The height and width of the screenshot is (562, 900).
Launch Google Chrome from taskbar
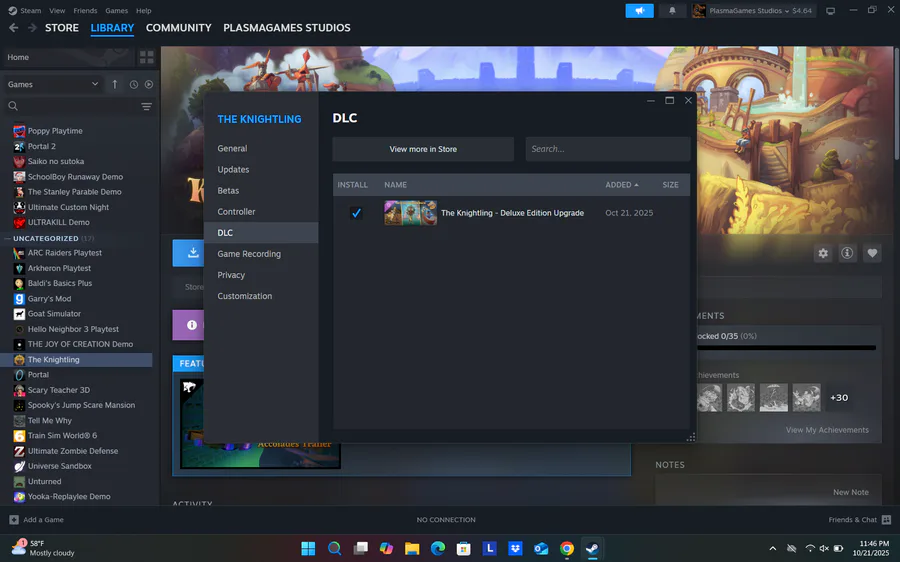tap(567, 548)
